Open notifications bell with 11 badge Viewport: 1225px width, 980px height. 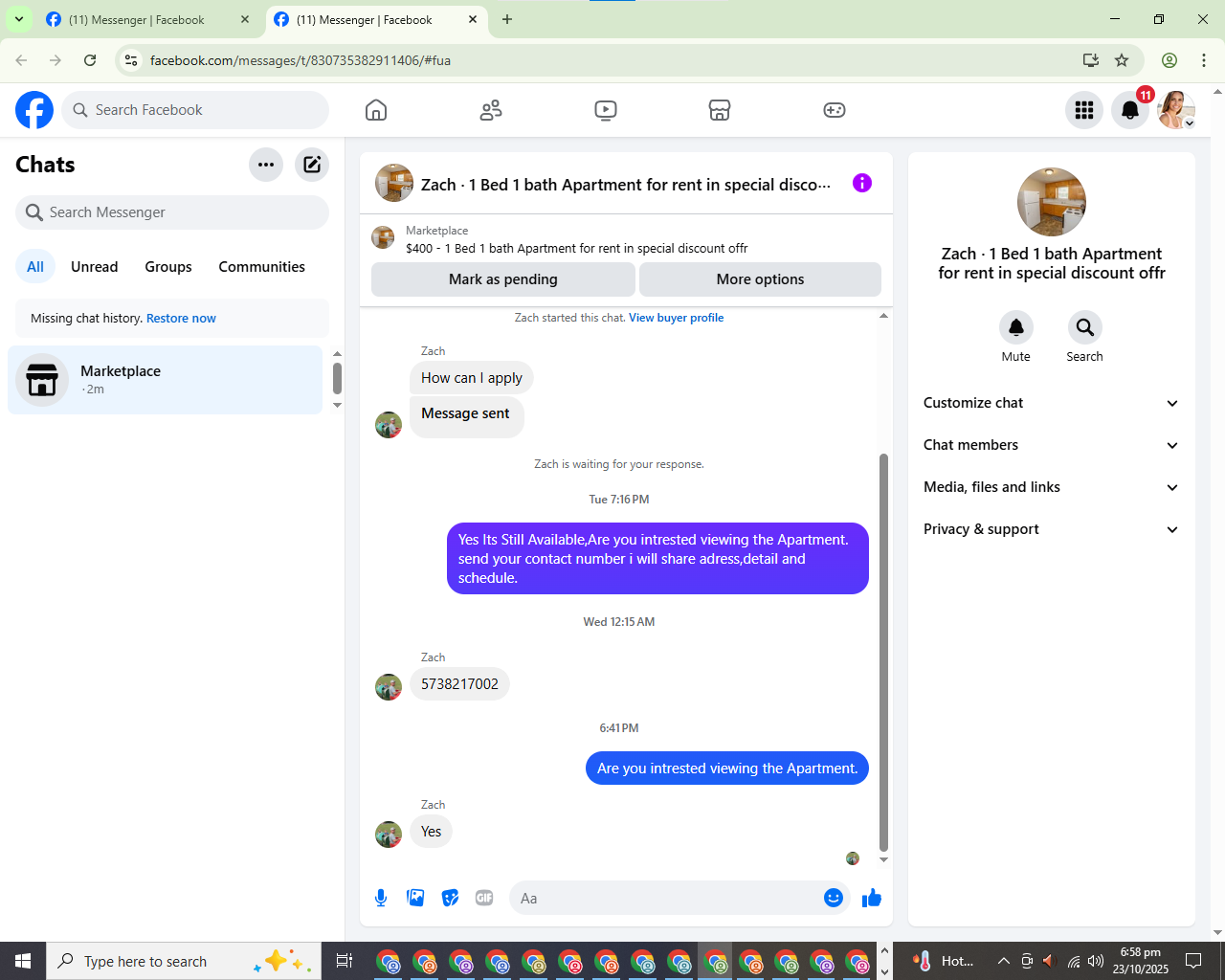[x=1130, y=110]
